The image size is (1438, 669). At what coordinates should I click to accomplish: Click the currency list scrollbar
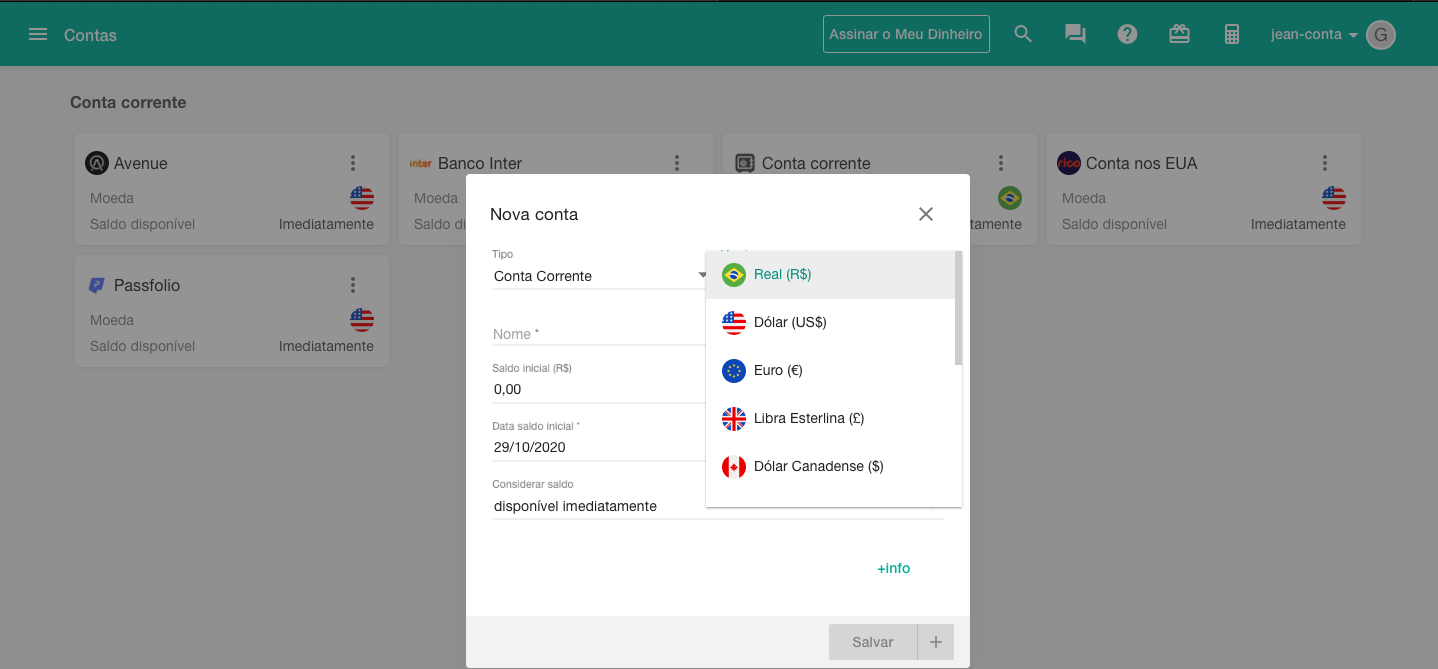[x=958, y=310]
